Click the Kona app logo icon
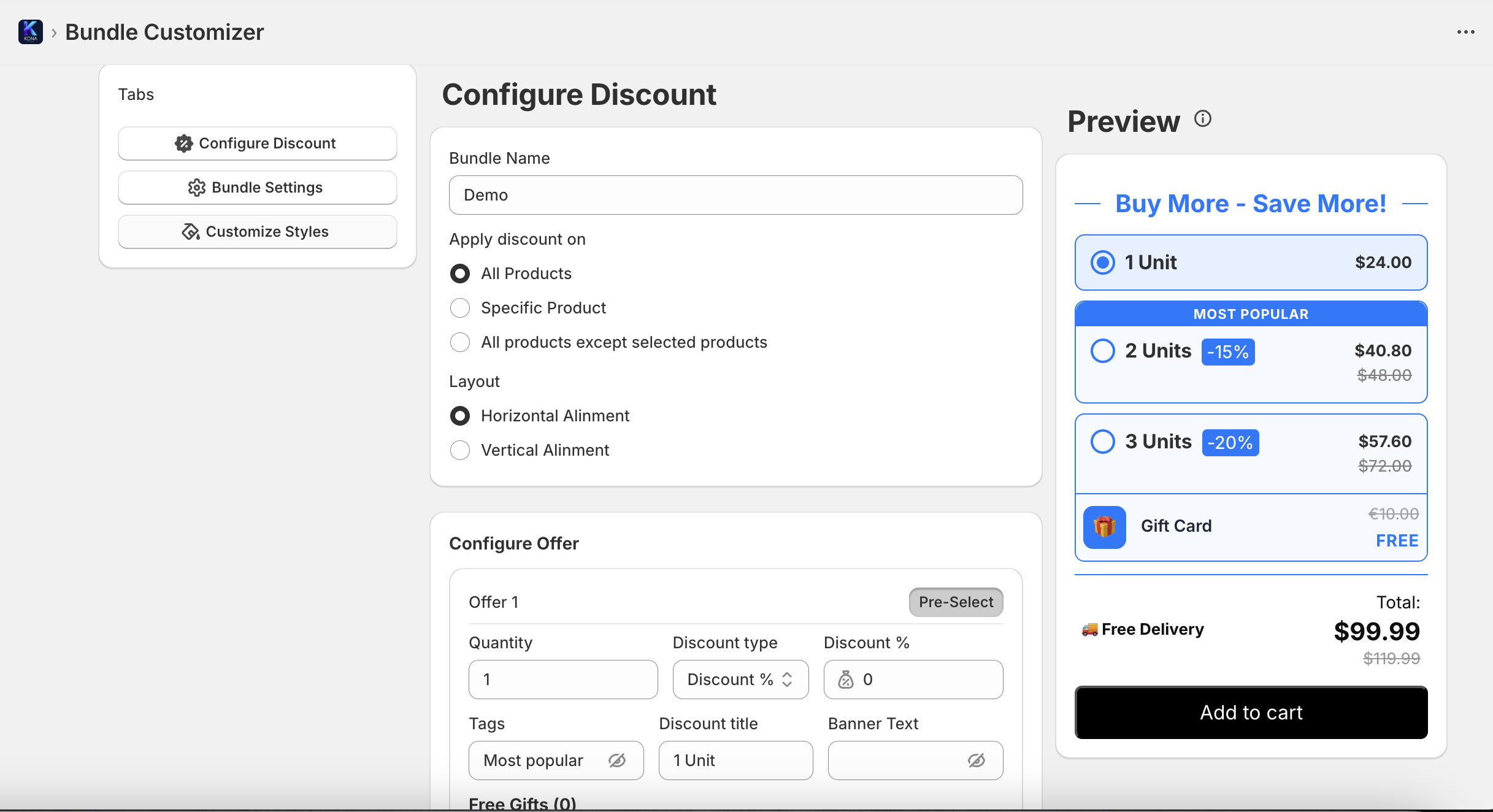This screenshot has width=1493, height=812. point(30,32)
